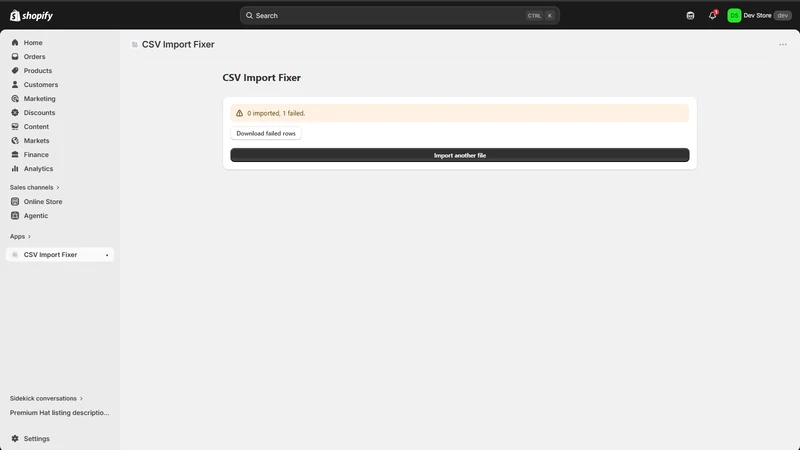Viewport: 800px width, 450px height.
Task: Click the CSV Import Fixer app icon in sidebar
Action: [x=15, y=255]
